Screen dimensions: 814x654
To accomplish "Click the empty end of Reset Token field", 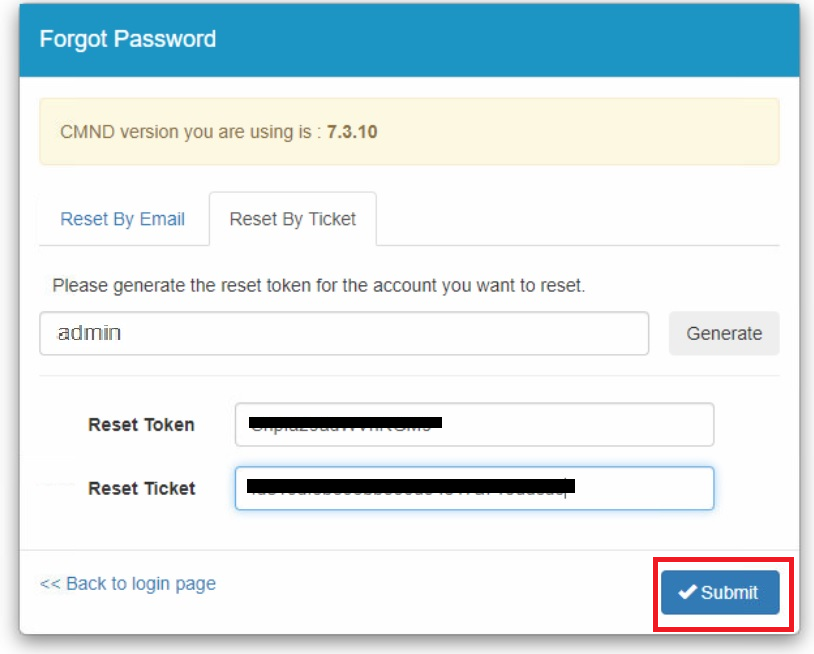I will [600, 424].
